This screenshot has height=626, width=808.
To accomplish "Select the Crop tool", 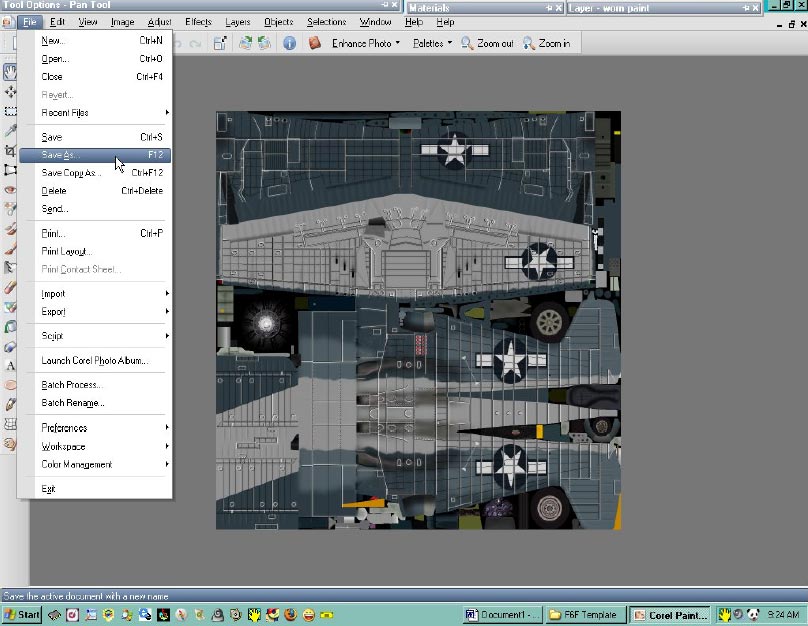I will [x=10, y=151].
